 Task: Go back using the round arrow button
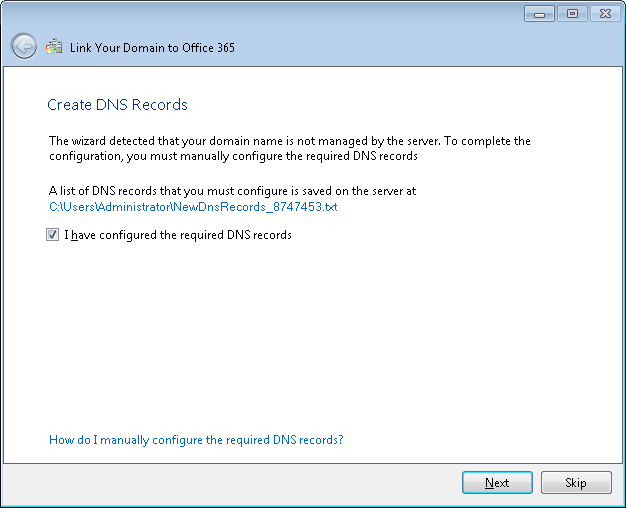pos(24,46)
